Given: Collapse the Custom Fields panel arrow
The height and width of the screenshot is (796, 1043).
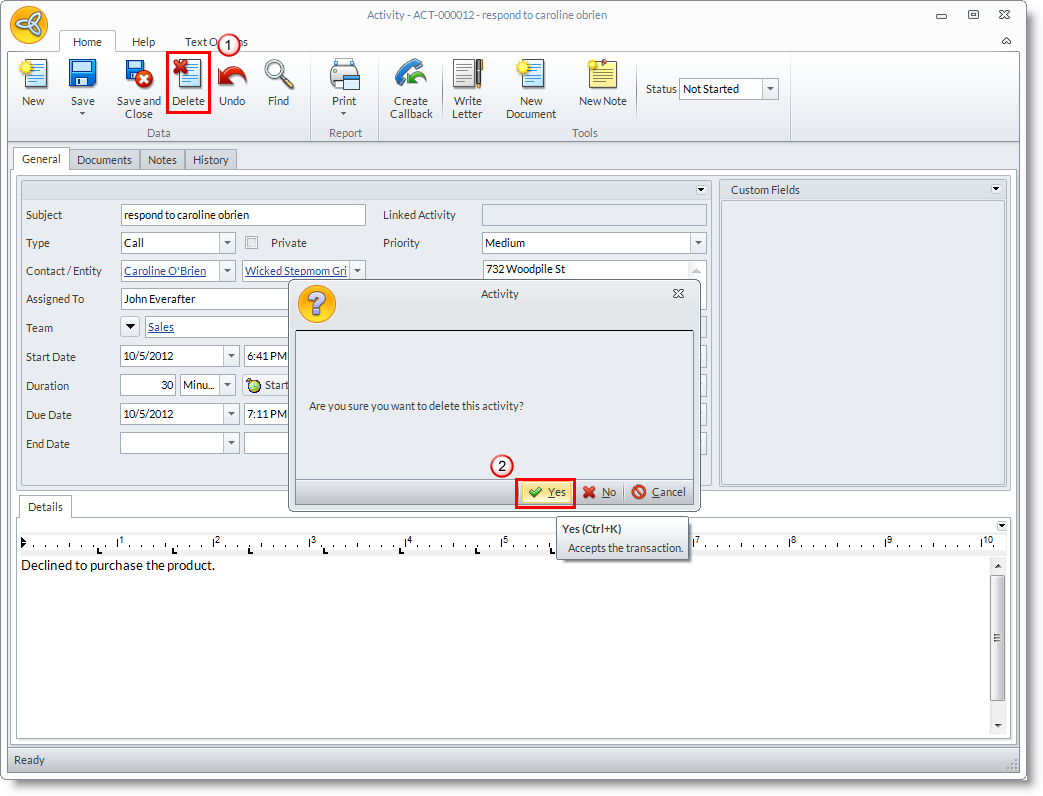Looking at the screenshot, I should [996, 189].
